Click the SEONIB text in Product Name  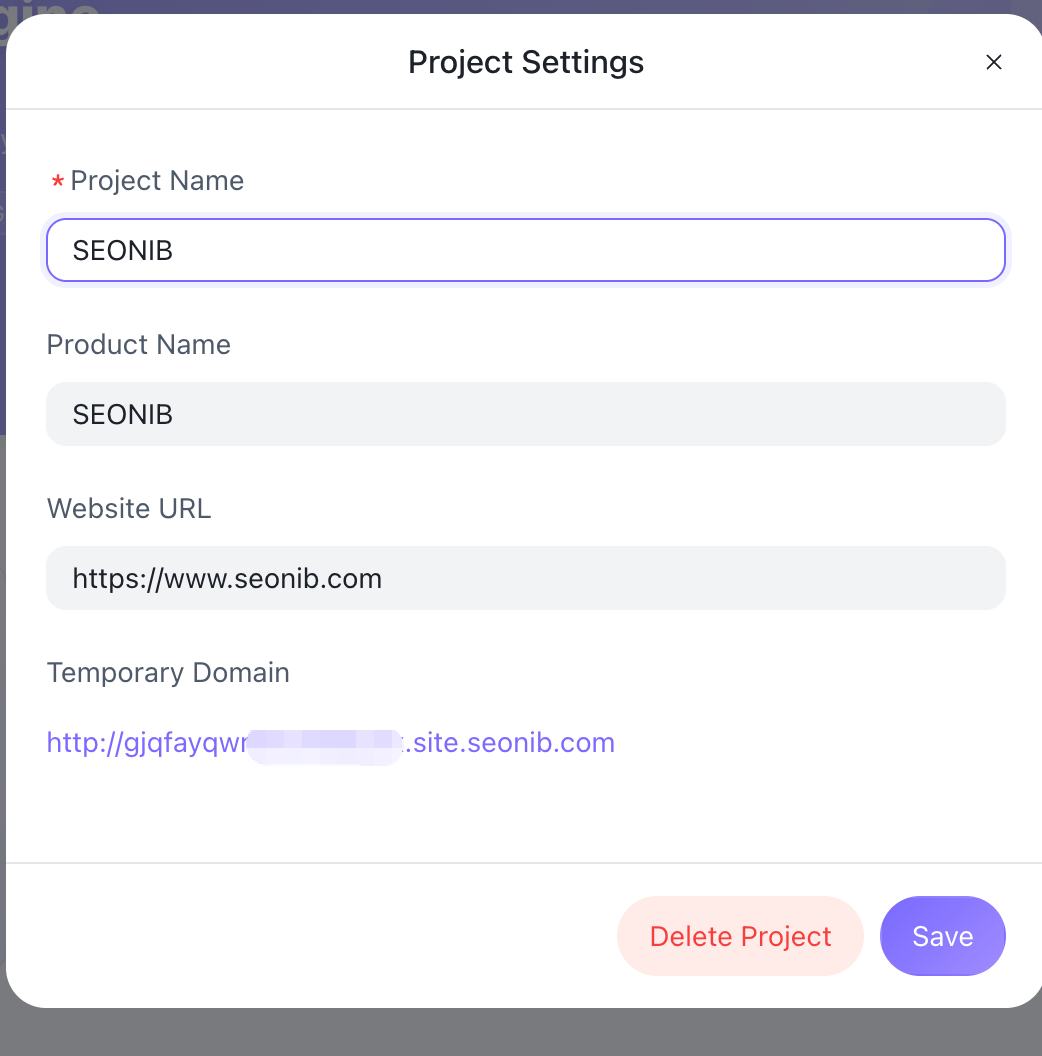[123, 414]
